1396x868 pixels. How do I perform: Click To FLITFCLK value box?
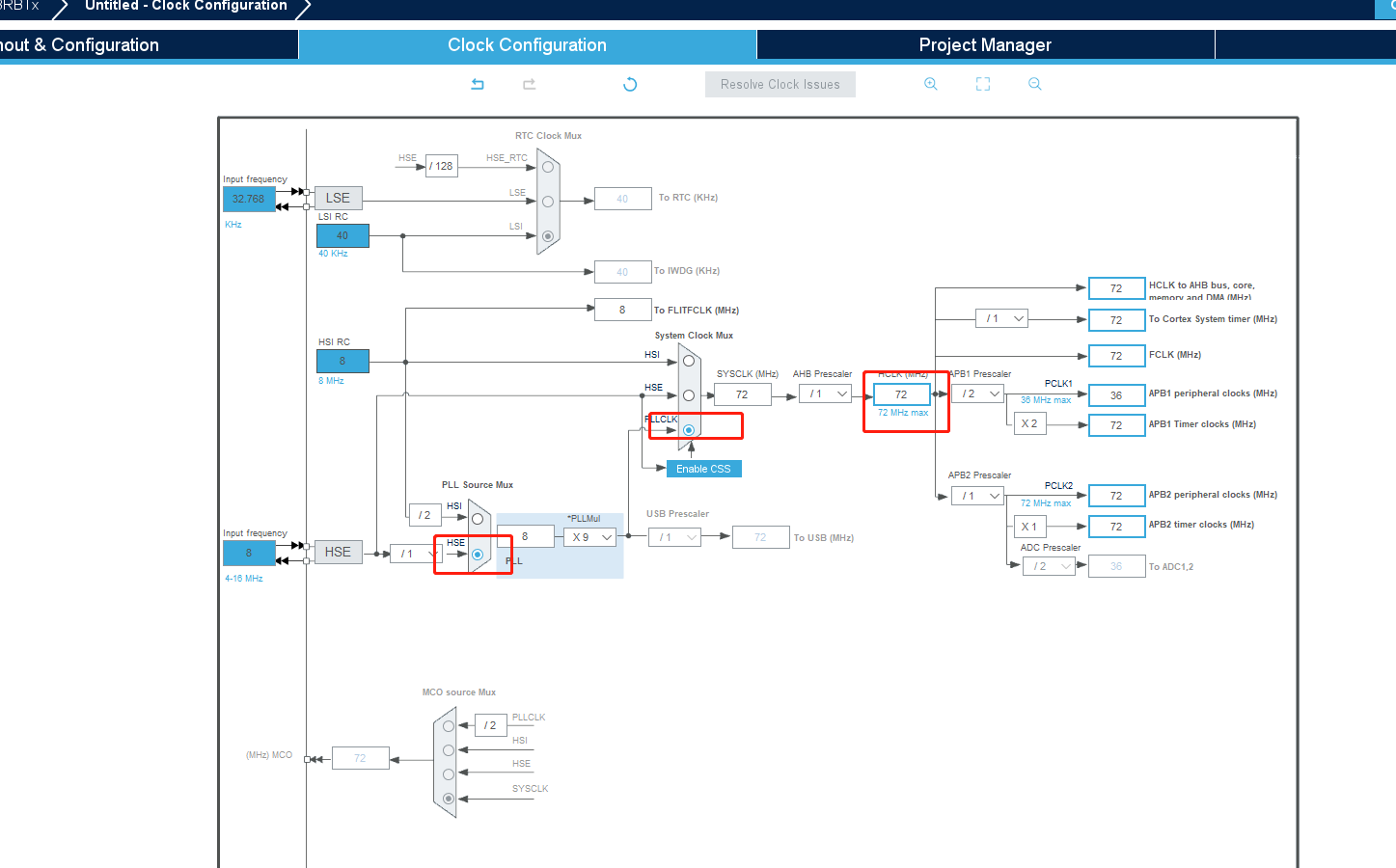click(623, 310)
